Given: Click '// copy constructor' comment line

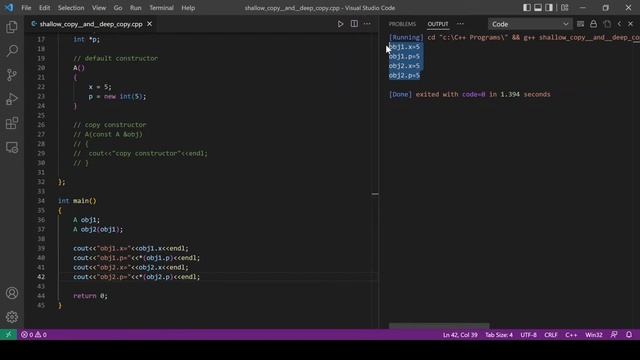Looking at the screenshot, I should tap(109, 125).
